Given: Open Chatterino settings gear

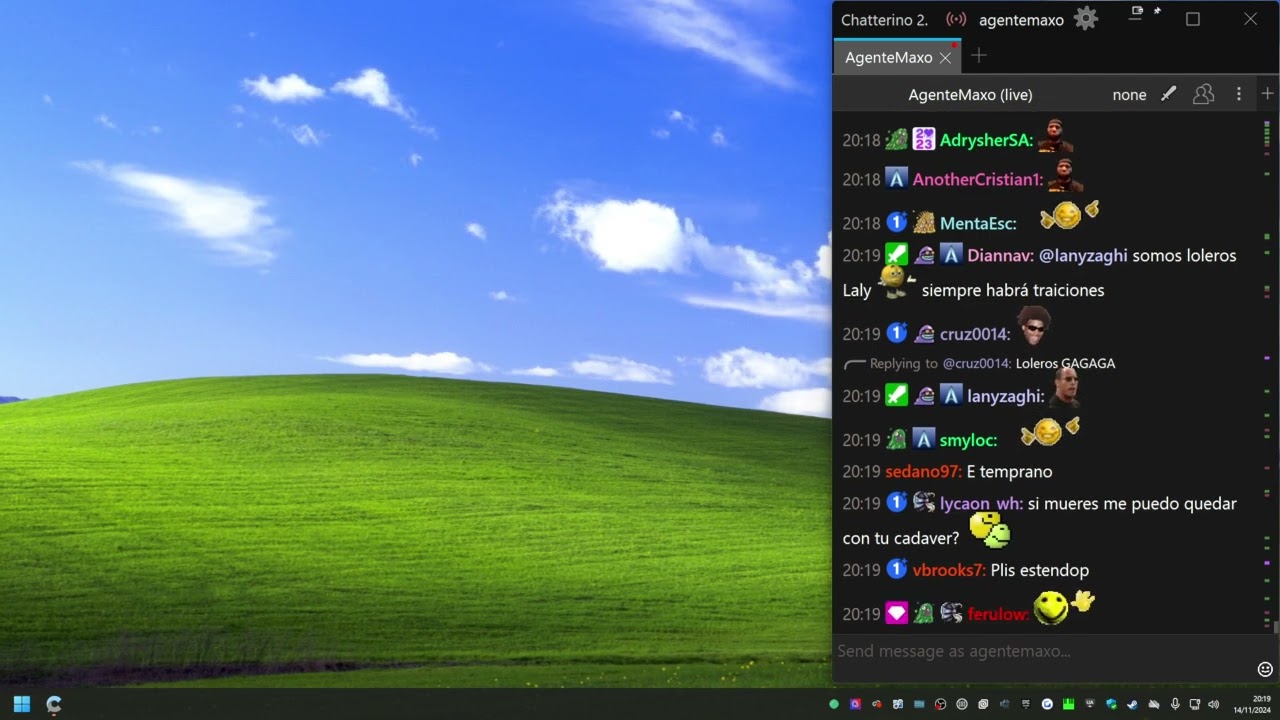Looking at the screenshot, I should [1085, 19].
